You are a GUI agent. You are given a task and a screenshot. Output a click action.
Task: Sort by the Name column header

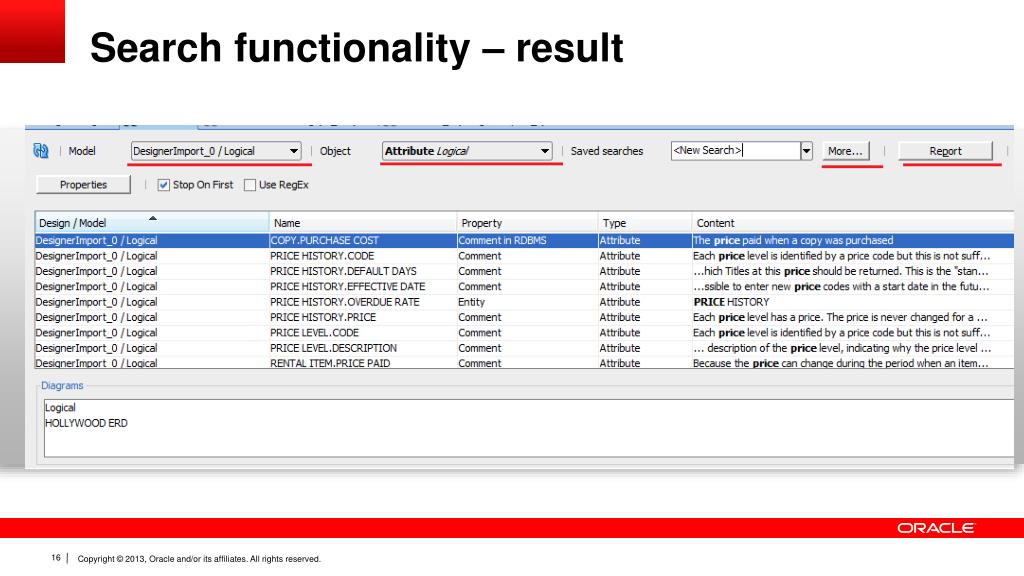click(362, 223)
